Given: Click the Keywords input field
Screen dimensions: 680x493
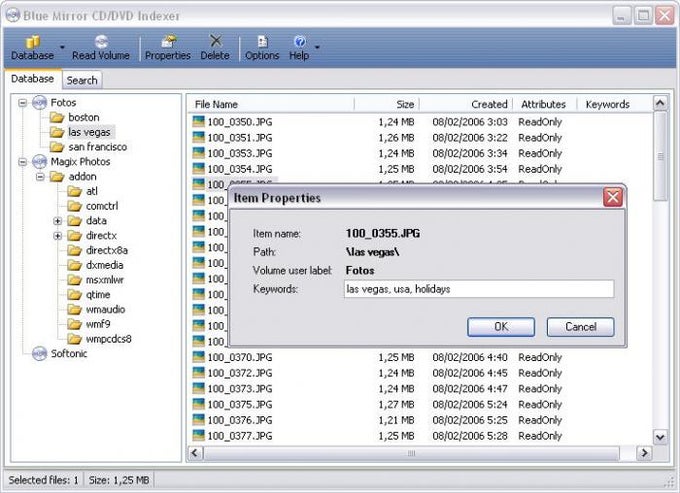Looking at the screenshot, I should pyautogui.click(x=479, y=289).
